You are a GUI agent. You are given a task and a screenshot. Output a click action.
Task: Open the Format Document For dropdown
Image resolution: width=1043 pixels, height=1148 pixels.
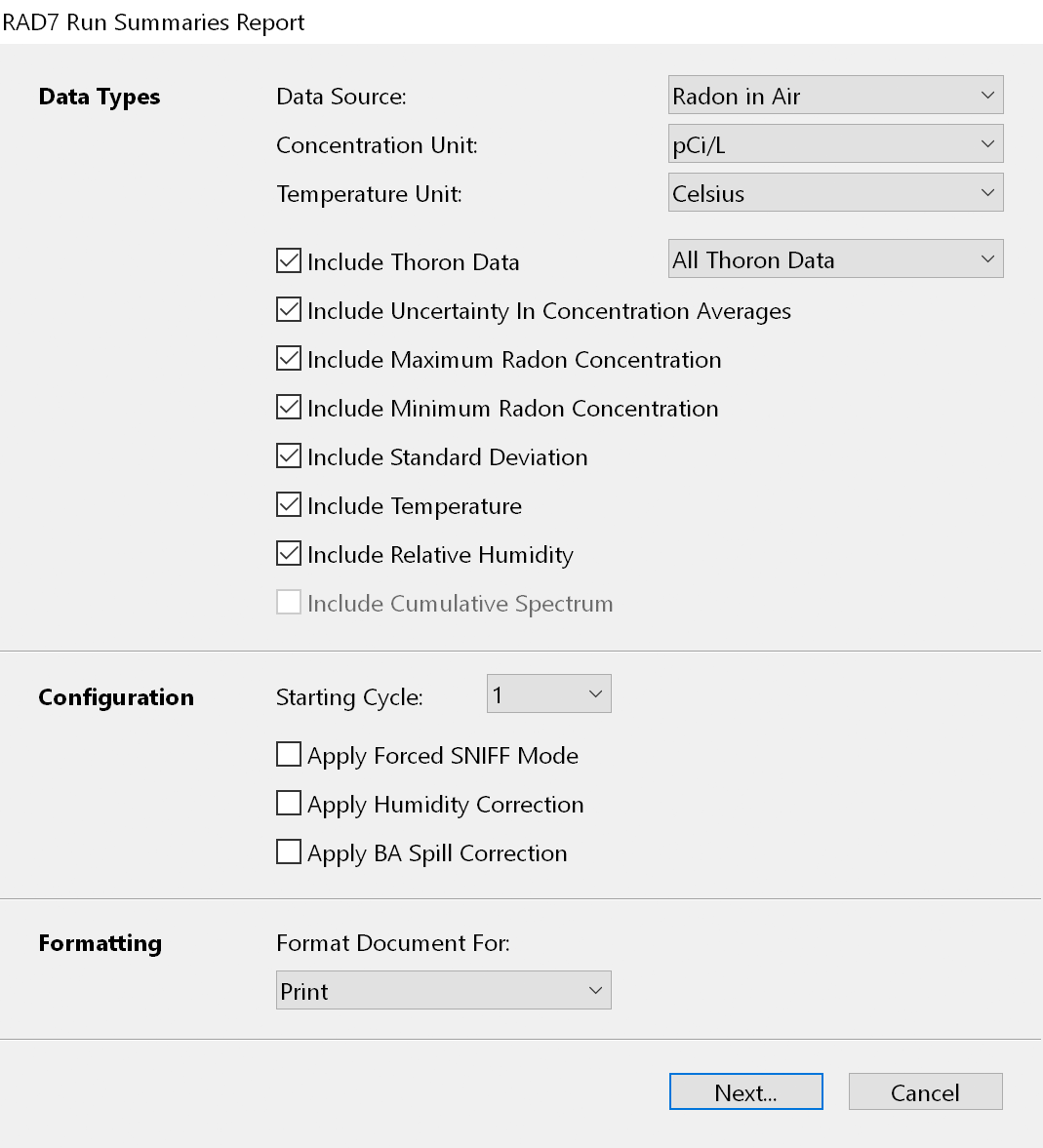(x=443, y=991)
